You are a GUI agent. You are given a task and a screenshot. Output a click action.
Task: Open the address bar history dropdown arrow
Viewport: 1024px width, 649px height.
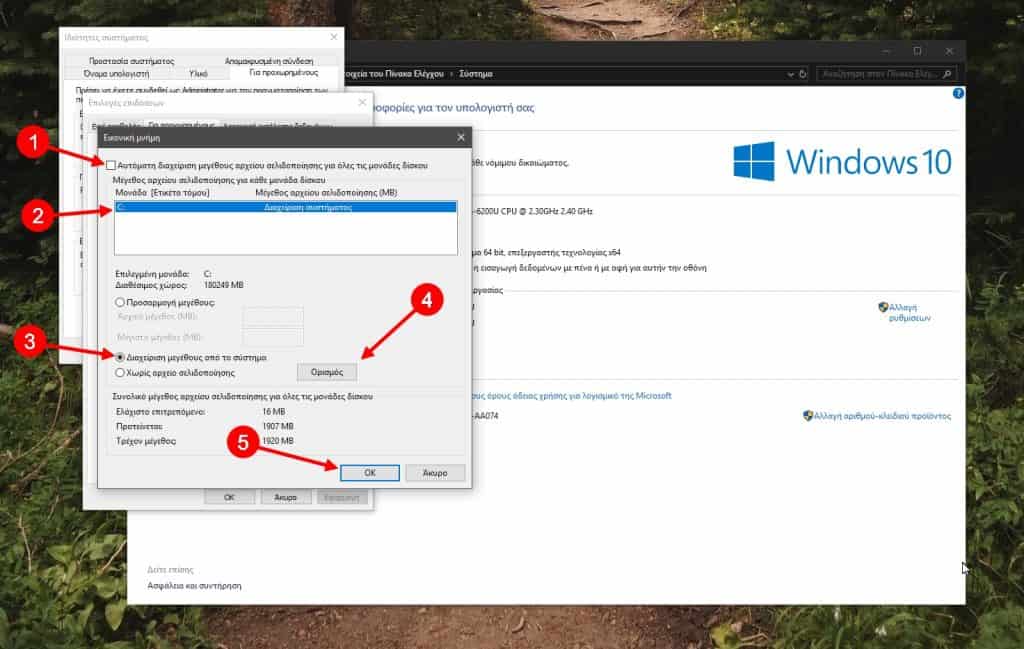click(x=789, y=74)
